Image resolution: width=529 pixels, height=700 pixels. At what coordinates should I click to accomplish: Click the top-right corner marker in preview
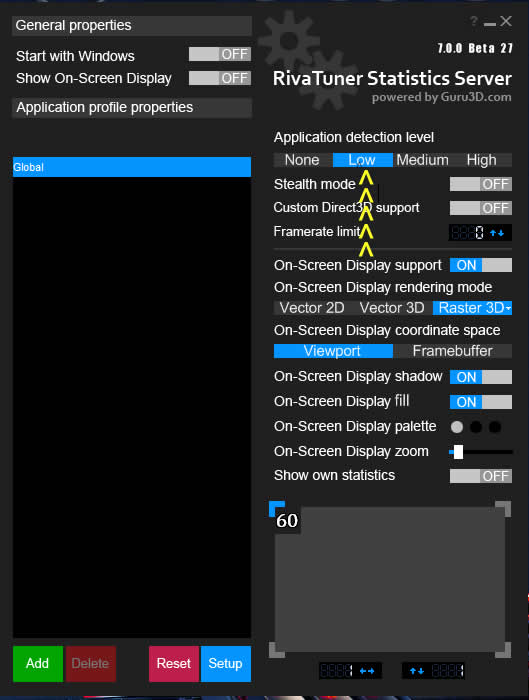click(x=503, y=509)
